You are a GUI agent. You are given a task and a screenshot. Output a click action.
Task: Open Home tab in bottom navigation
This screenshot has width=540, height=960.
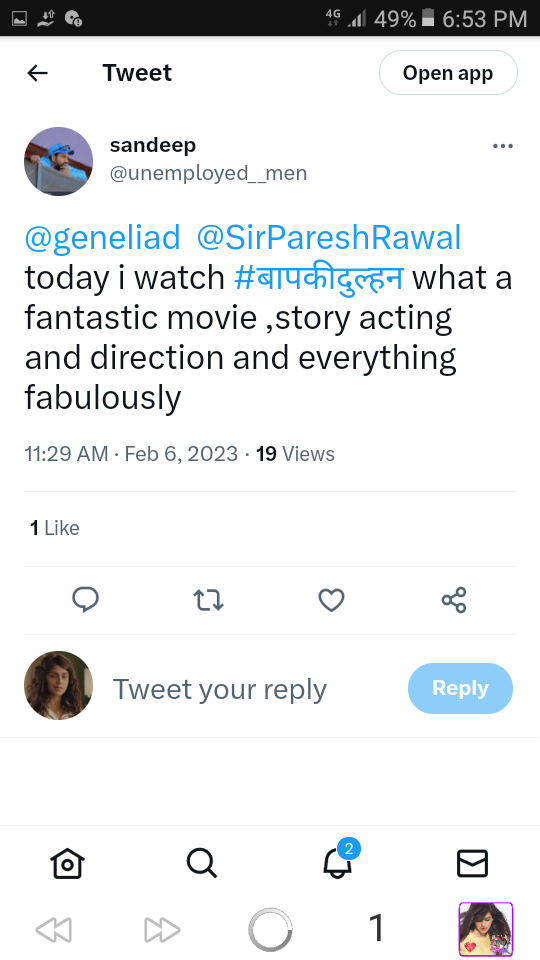[x=67, y=863]
